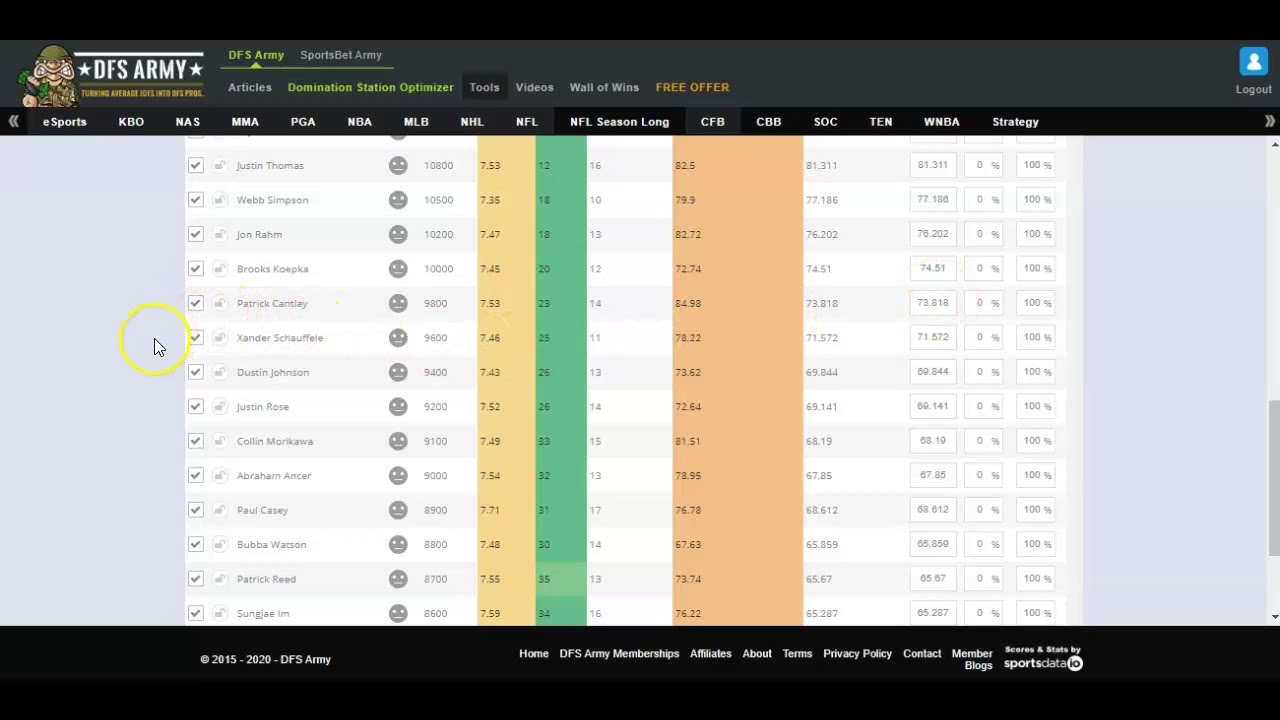Open the Affiliates footer link
Screen dimensions: 1280x720
point(710,654)
